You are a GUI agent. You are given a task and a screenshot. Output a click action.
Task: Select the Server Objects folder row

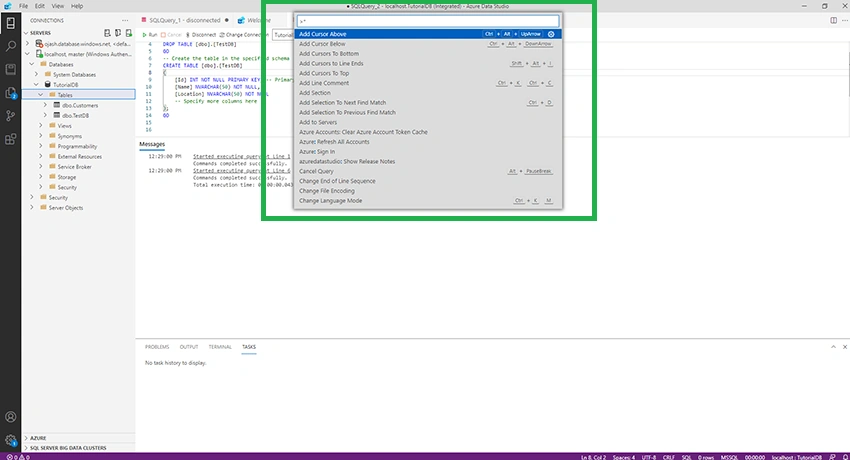pyautogui.click(x=79, y=208)
